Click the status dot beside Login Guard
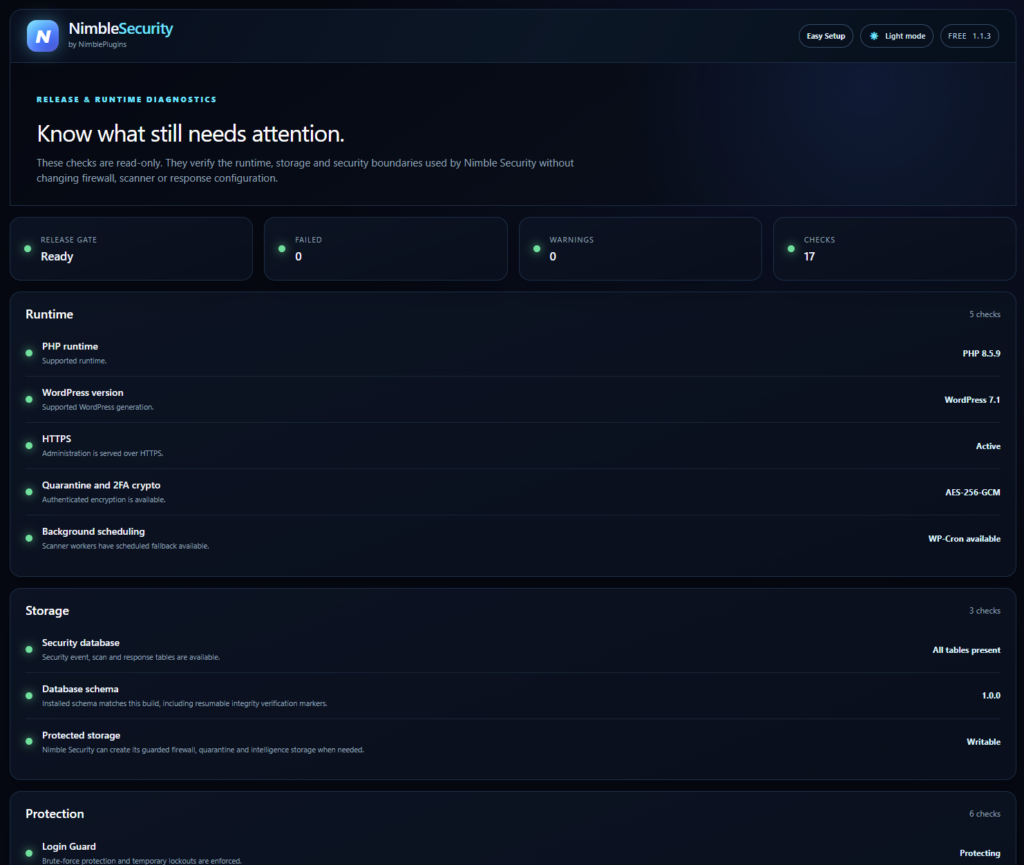Viewport: 1024px width, 865px height. [29, 853]
